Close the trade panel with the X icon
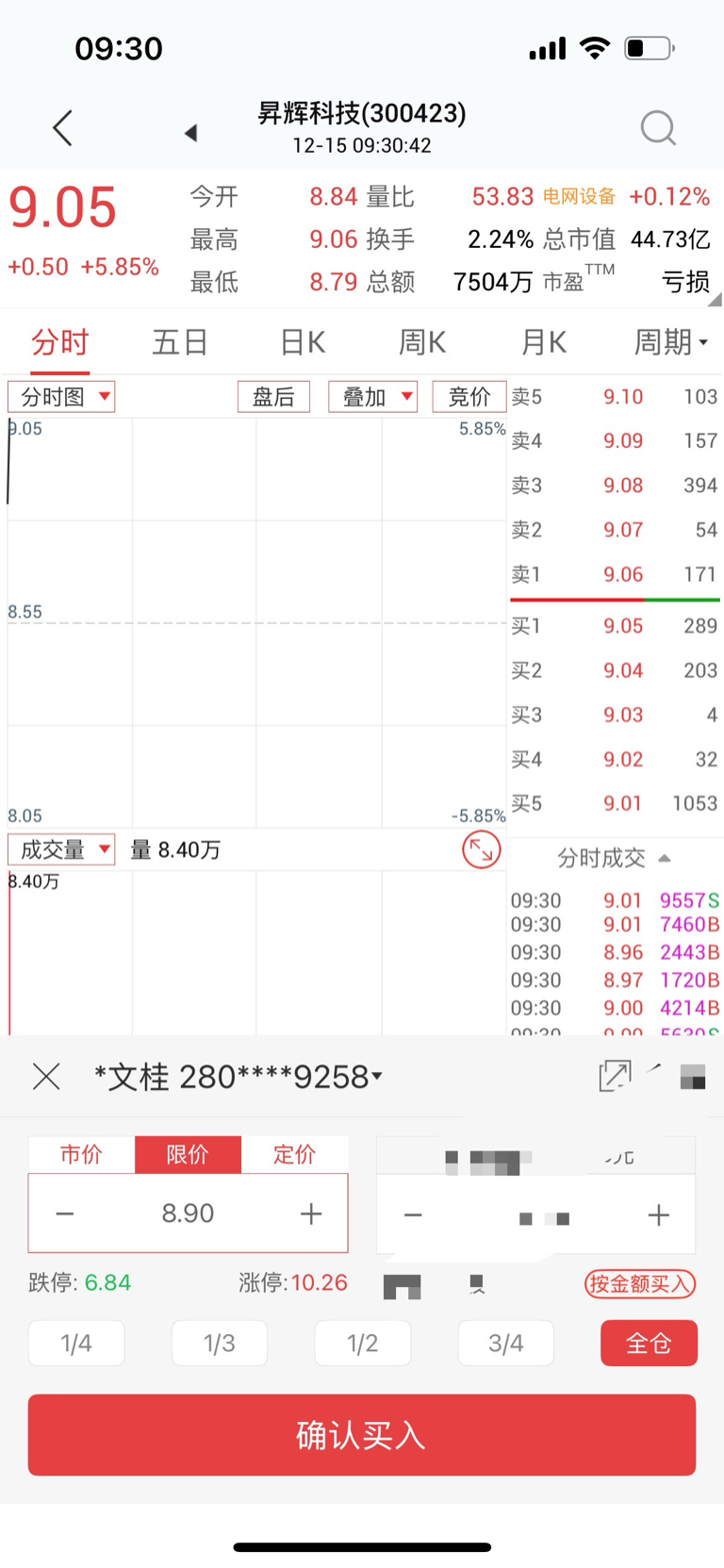Screen dimensions: 724x1568 click(46, 1076)
